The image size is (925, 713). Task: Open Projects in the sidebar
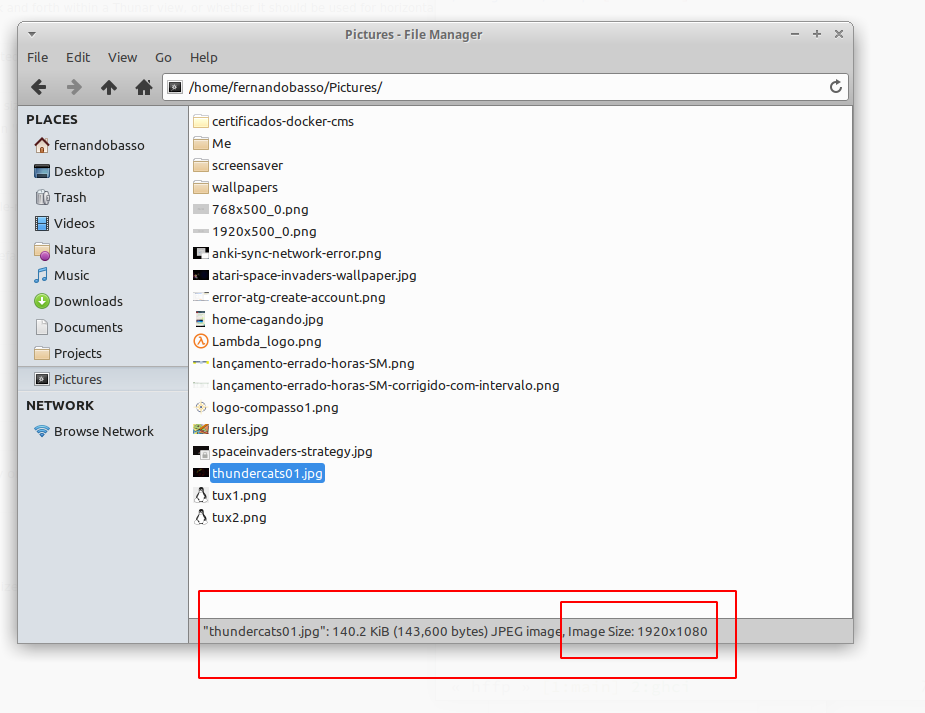click(x=103, y=353)
